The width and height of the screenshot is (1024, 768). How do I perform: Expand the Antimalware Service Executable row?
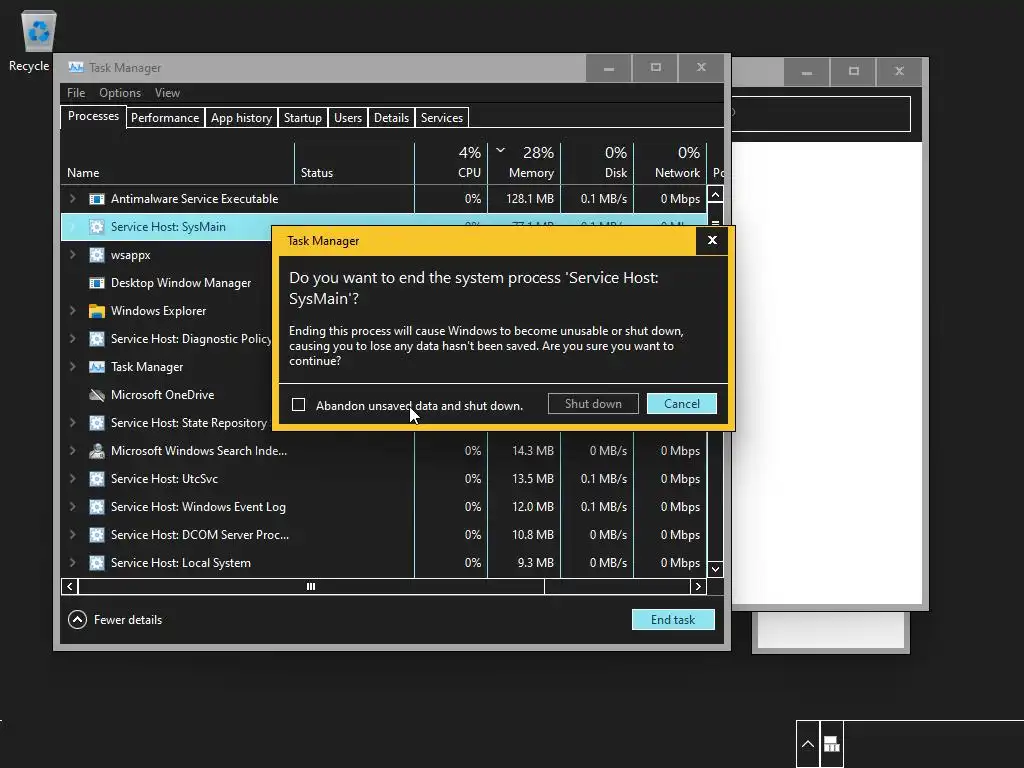72,199
